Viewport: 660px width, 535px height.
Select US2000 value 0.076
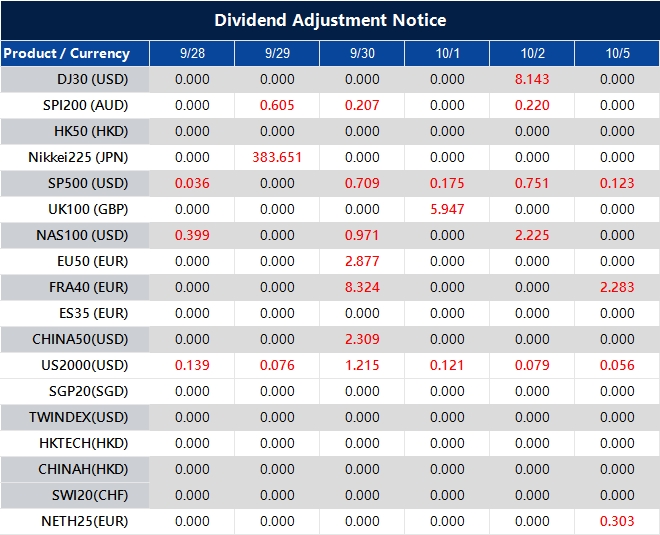[277, 365]
